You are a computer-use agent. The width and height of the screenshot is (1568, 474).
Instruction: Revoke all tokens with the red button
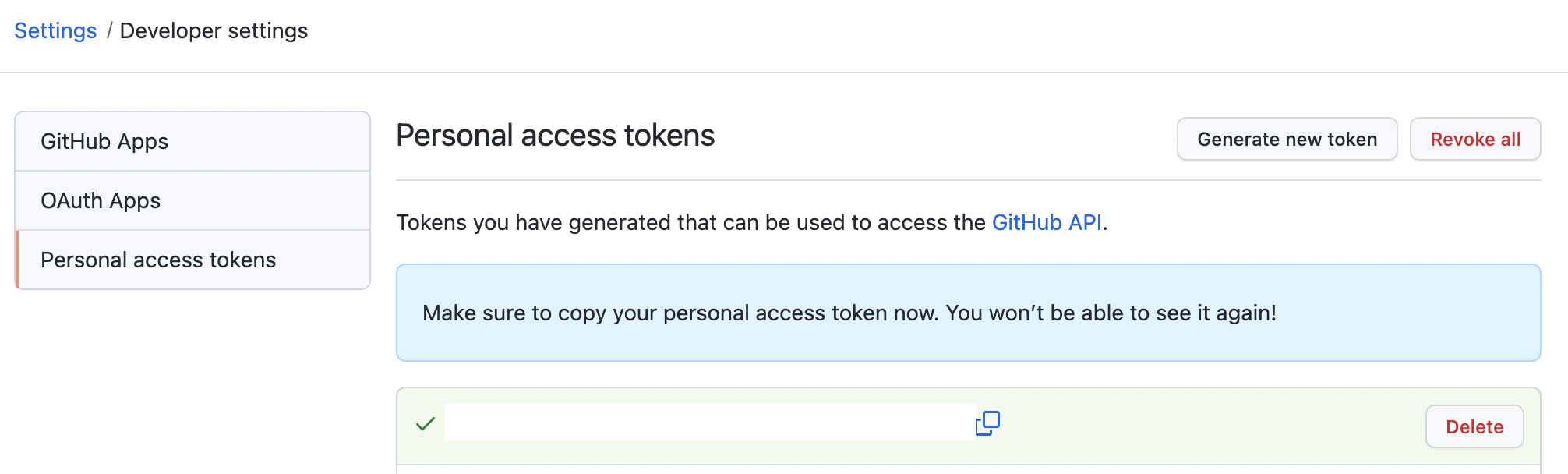[x=1474, y=140]
